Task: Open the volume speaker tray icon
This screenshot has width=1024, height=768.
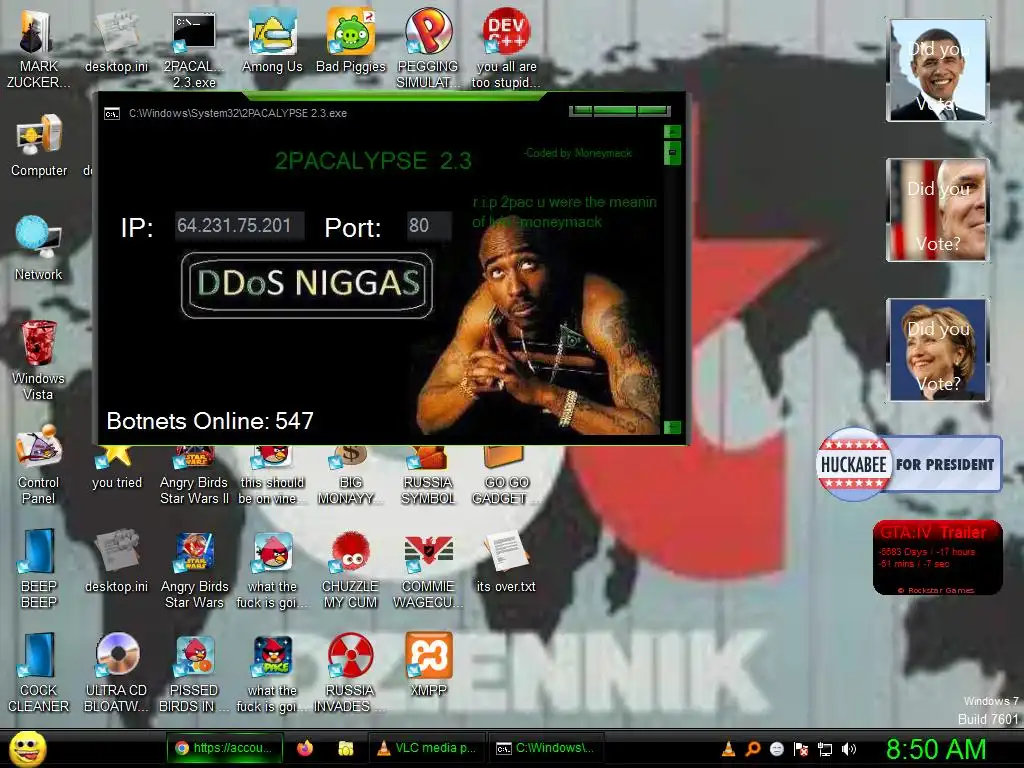Action: [x=849, y=749]
